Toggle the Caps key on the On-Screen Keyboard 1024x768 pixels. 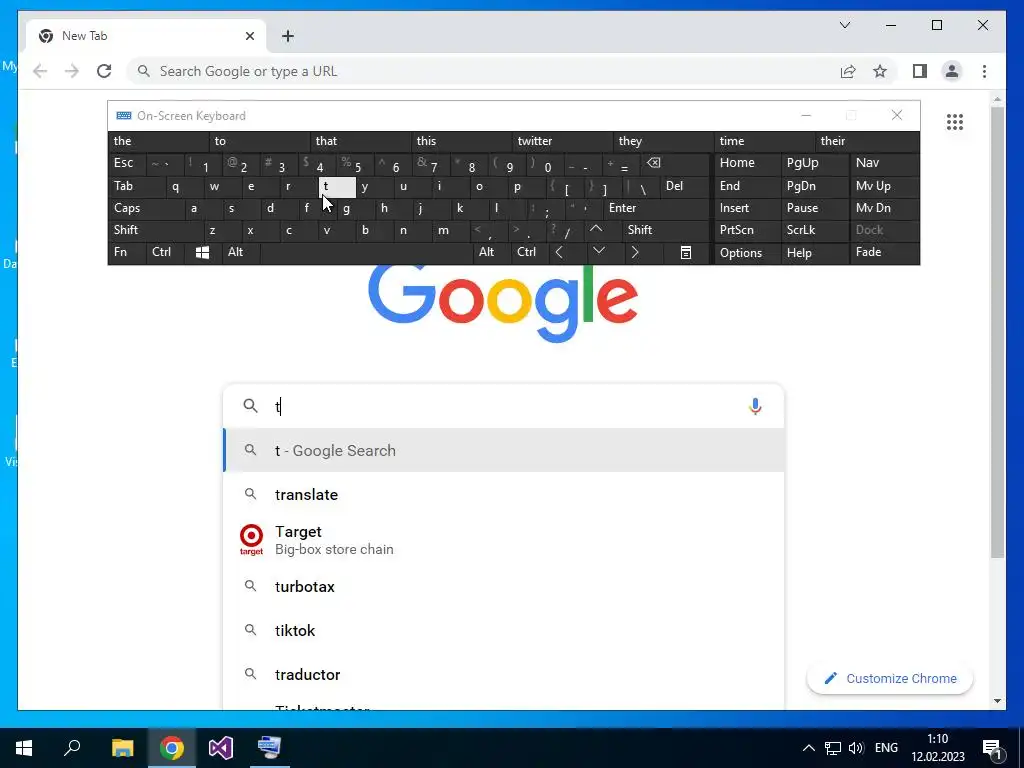tap(144, 208)
